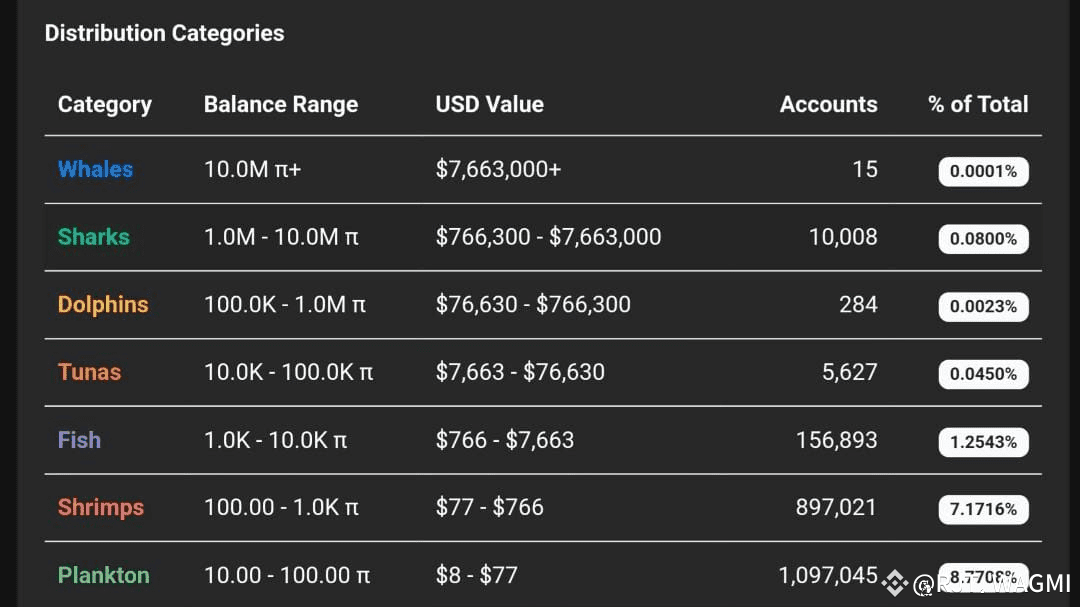Click the 0.0450% badge in Tunas row

click(983, 374)
